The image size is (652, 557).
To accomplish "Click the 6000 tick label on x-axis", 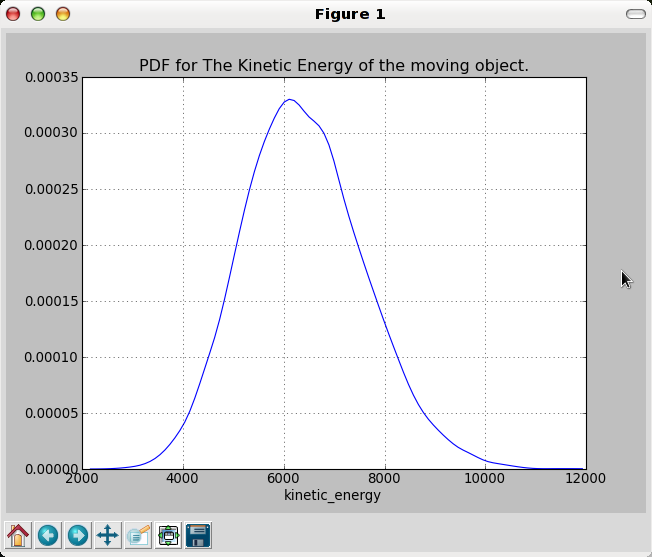I will point(284,478).
